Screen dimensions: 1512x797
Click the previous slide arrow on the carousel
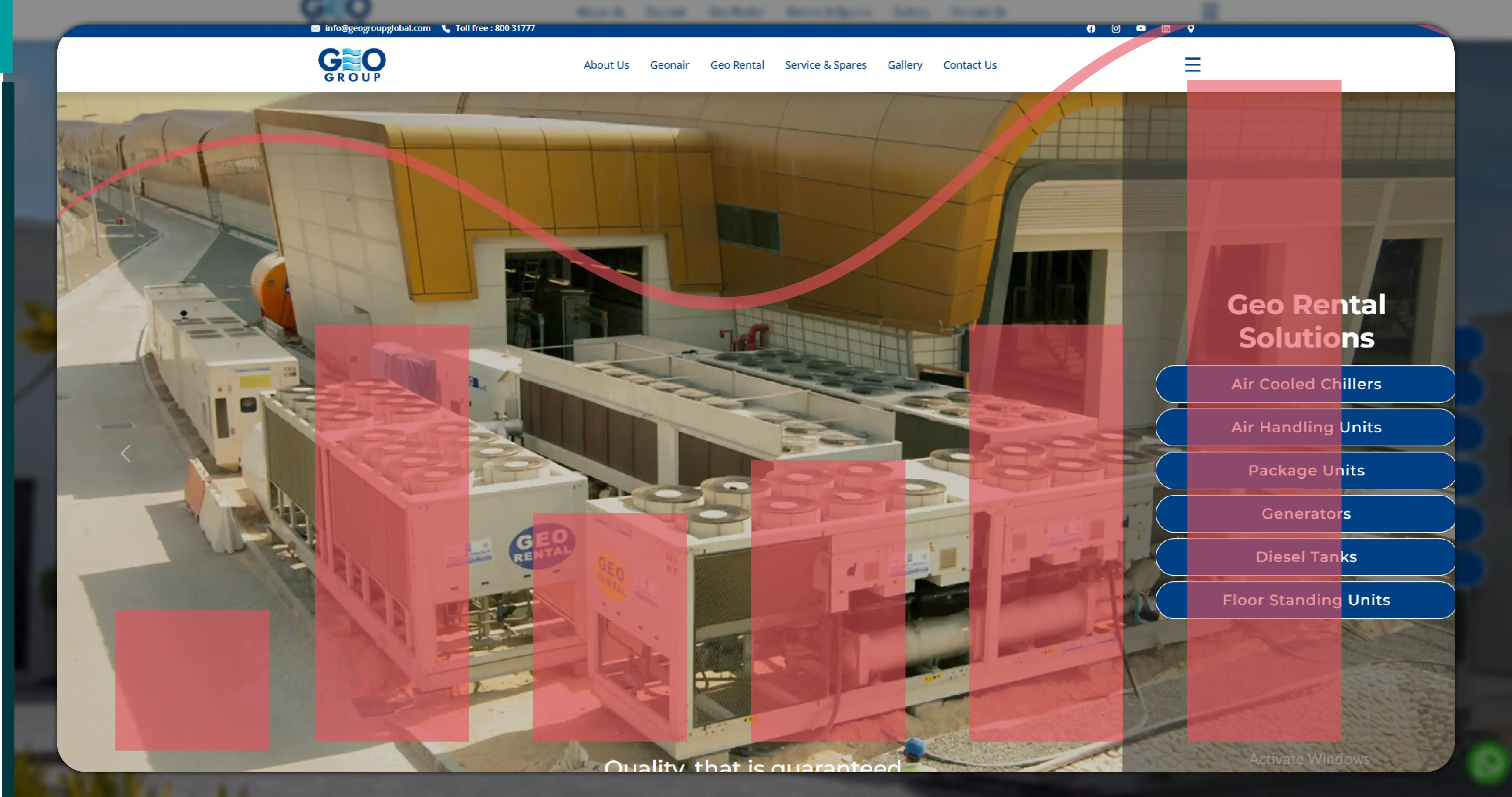pyautogui.click(x=125, y=454)
